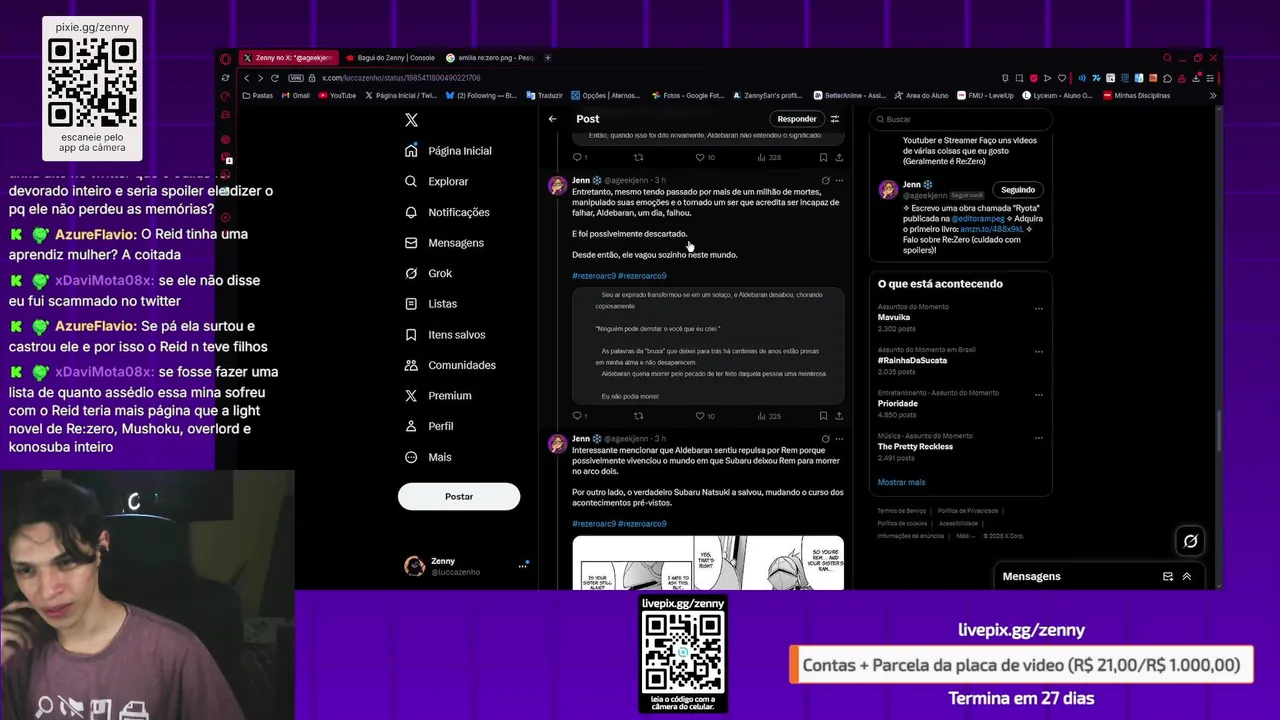Open more options on 'Interessante mencionar' tweet
Viewport: 1280px width, 720px height.
[x=839, y=438]
